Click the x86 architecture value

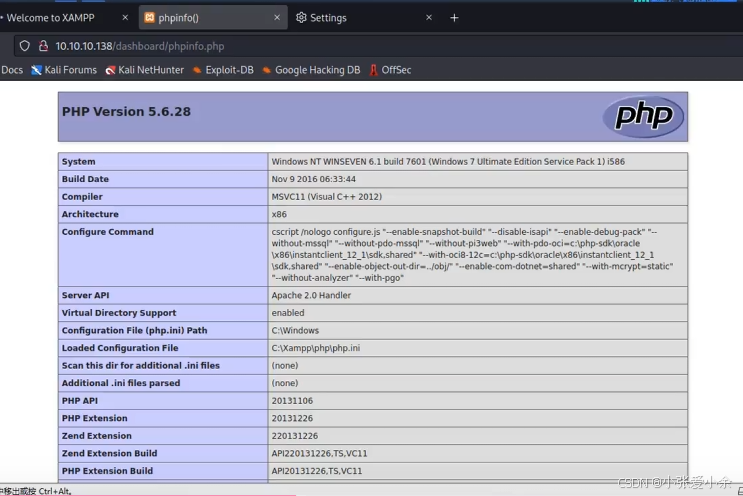click(x=279, y=214)
